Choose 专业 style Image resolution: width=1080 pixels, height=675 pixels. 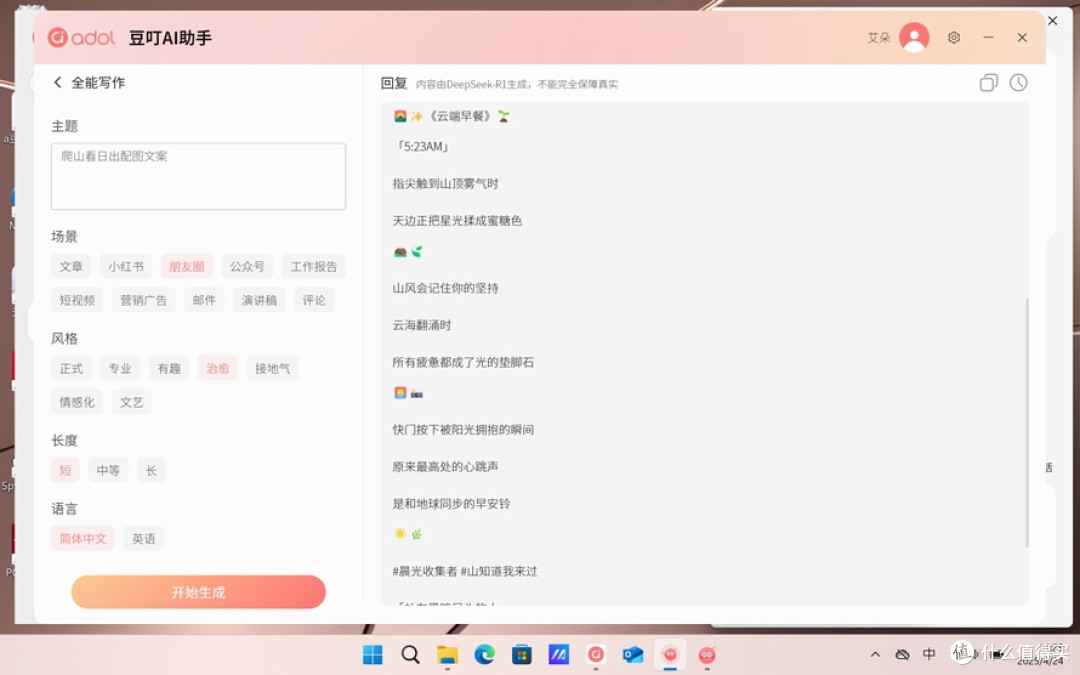coord(120,368)
